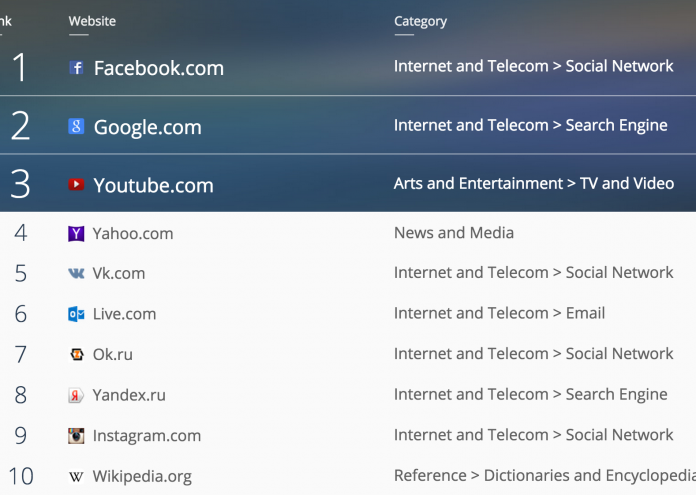Viewport: 696px width, 495px height.
Task: Select the Wikipedia.org website name
Action: coord(142,476)
